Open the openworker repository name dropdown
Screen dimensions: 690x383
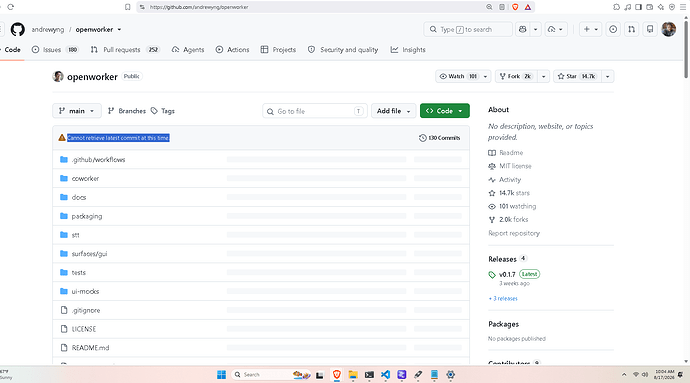(98, 29)
